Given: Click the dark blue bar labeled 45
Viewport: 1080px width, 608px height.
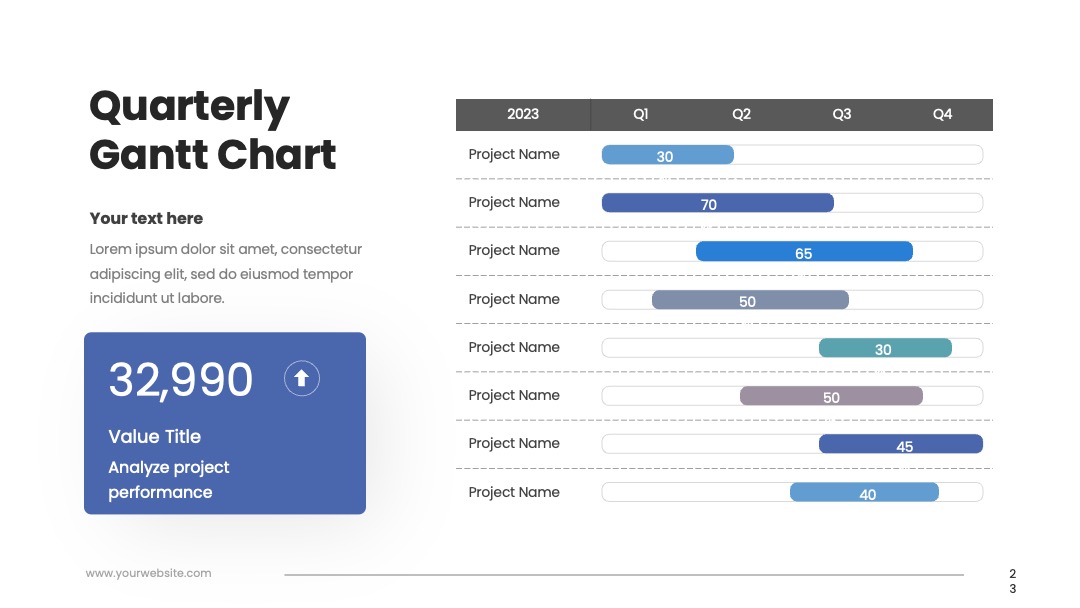Looking at the screenshot, I should pyautogui.click(x=901, y=444).
